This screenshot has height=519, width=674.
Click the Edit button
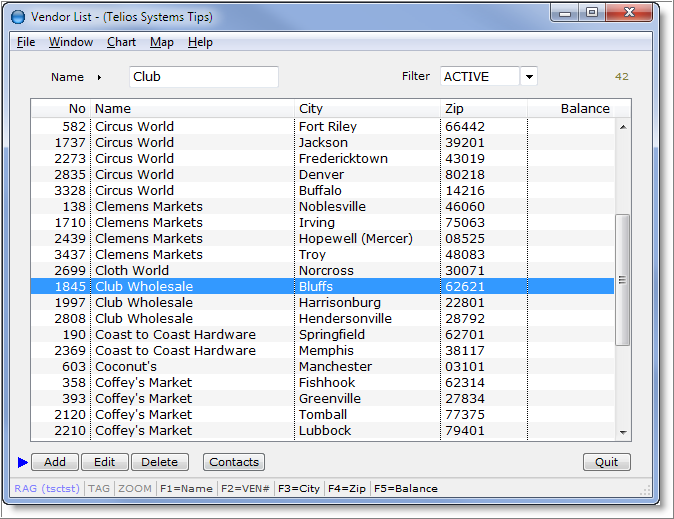[104, 462]
